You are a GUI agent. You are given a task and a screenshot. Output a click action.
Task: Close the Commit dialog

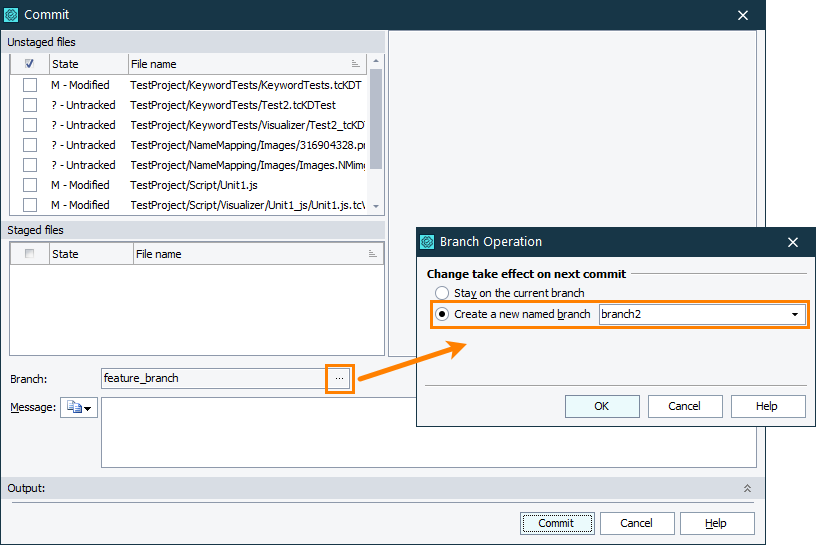coord(743,16)
